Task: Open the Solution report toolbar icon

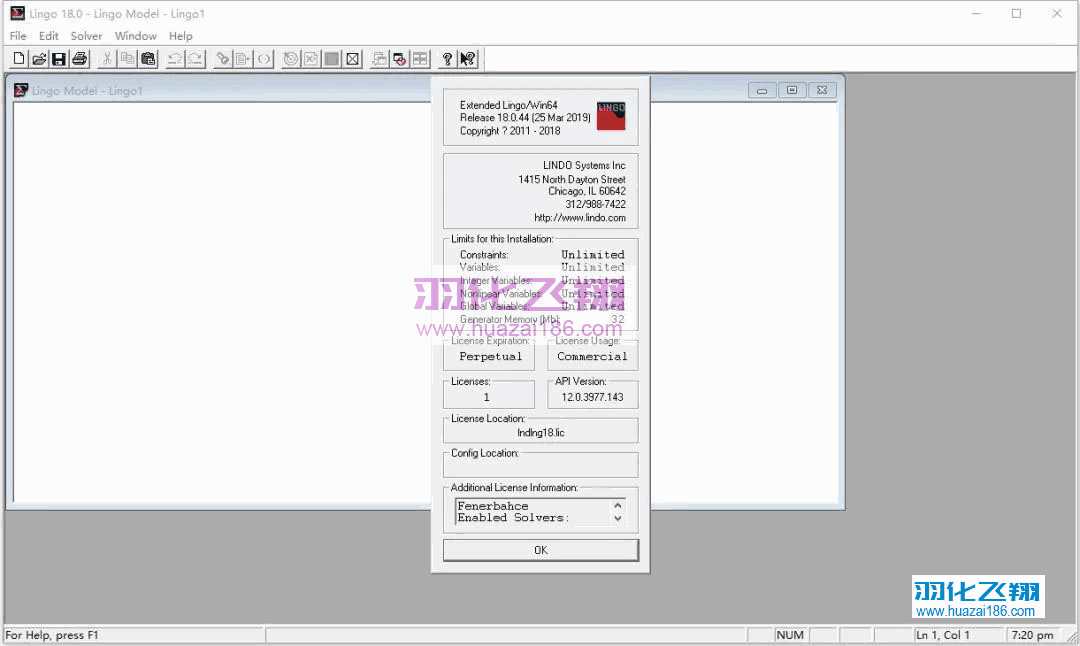Action: (x=311, y=59)
